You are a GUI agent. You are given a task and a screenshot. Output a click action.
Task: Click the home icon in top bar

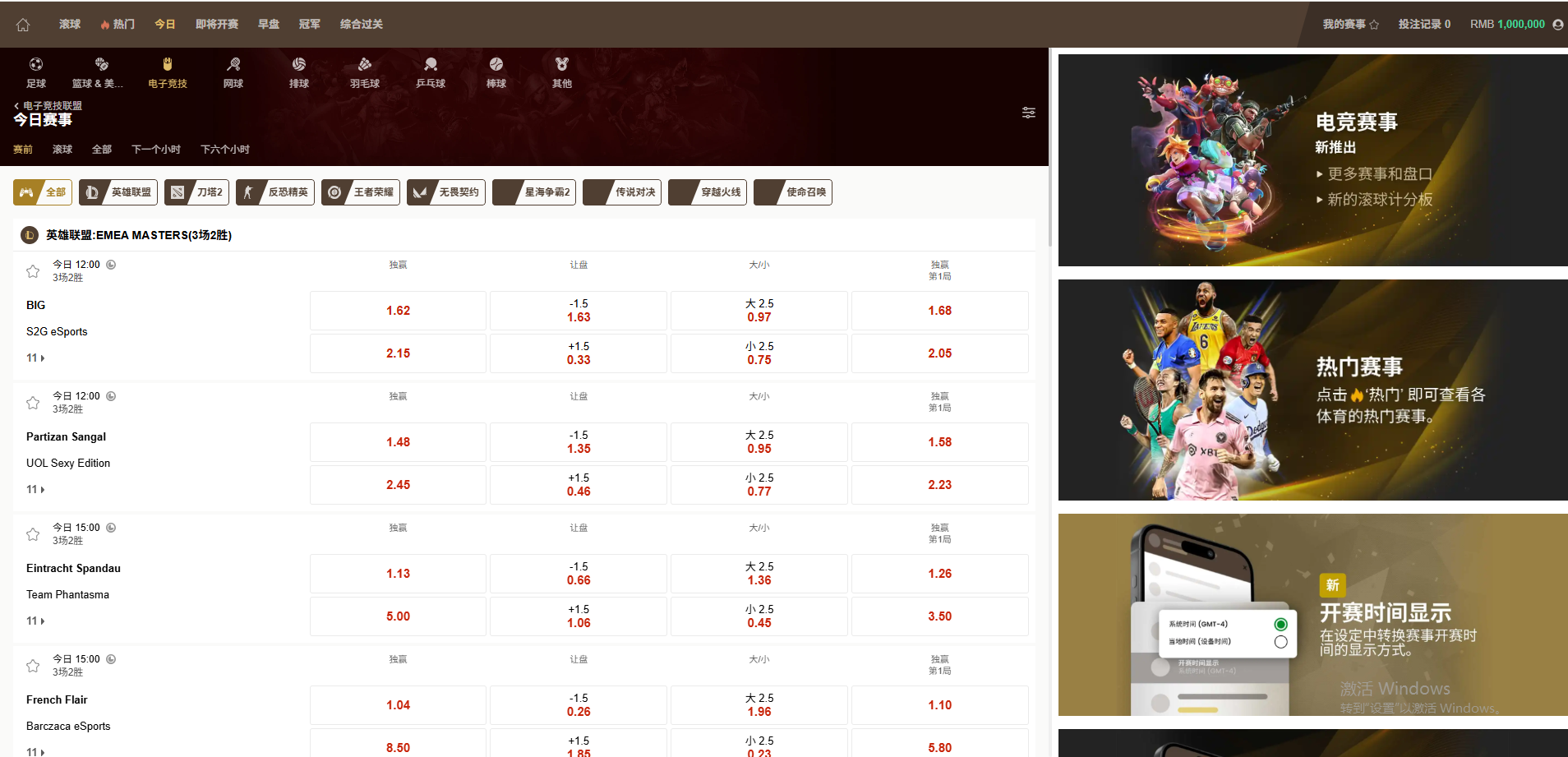tap(23, 25)
